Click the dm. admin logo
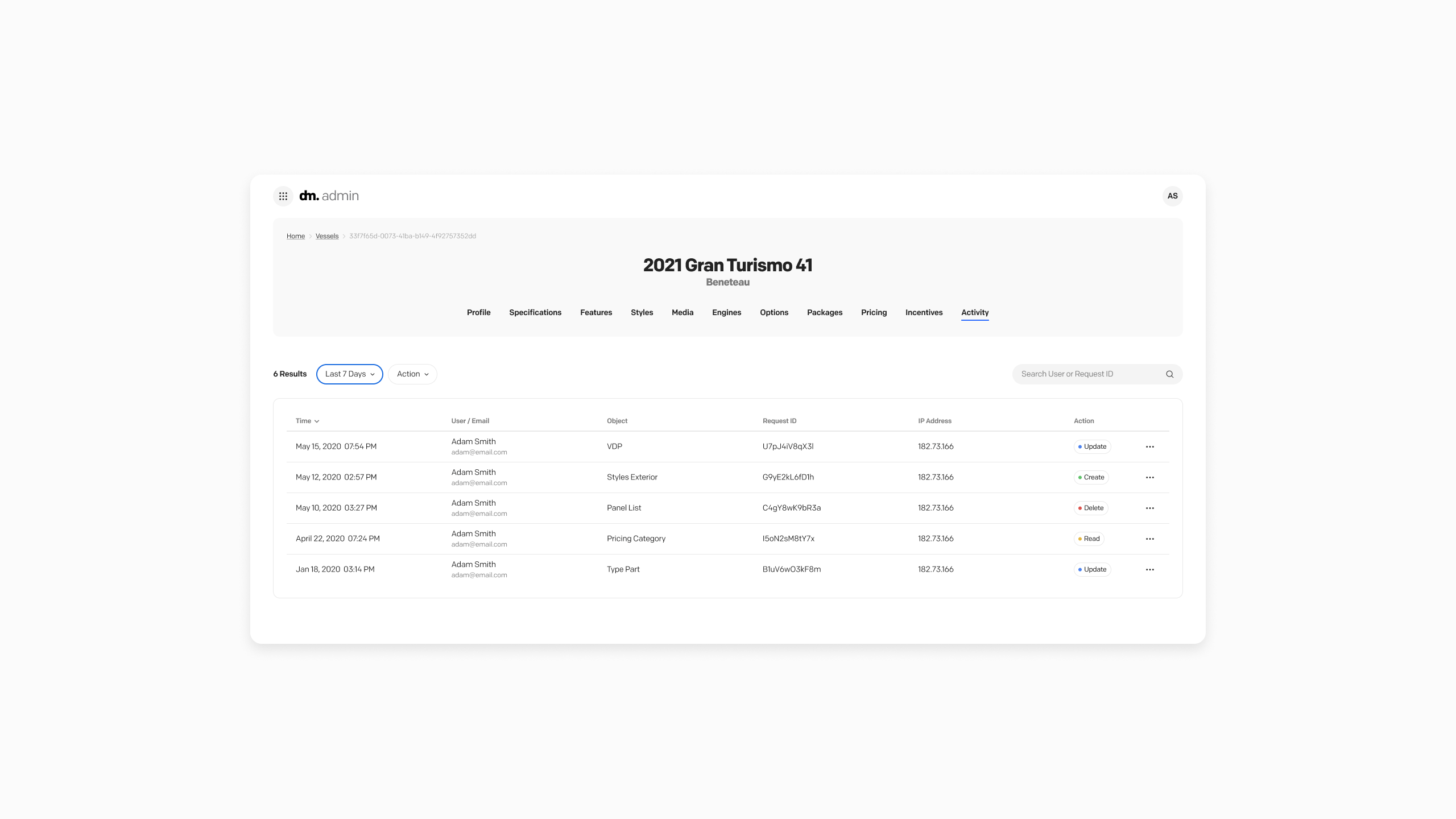Image resolution: width=1456 pixels, height=819 pixels. (x=329, y=196)
